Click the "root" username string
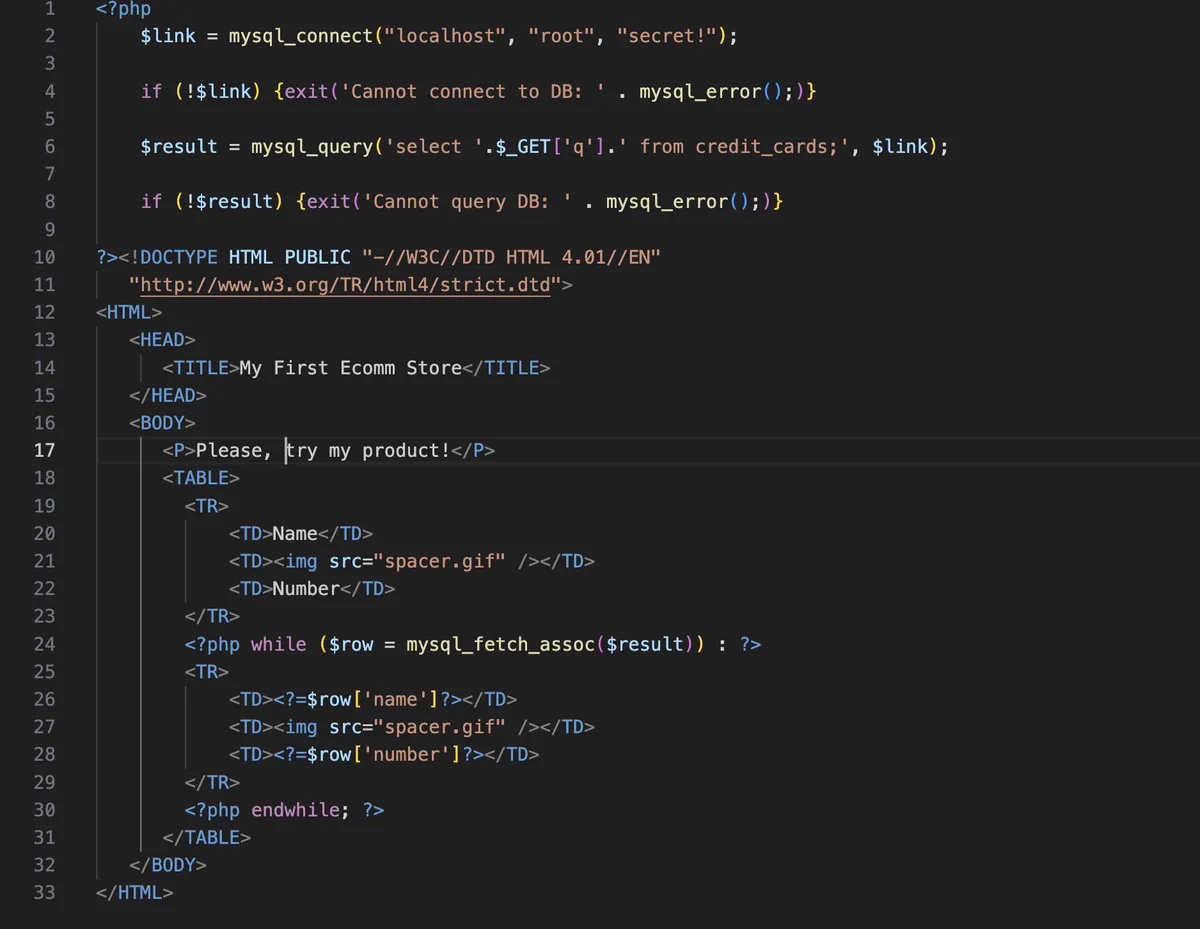The width and height of the screenshot is (1200, 929). coord(561,36)
